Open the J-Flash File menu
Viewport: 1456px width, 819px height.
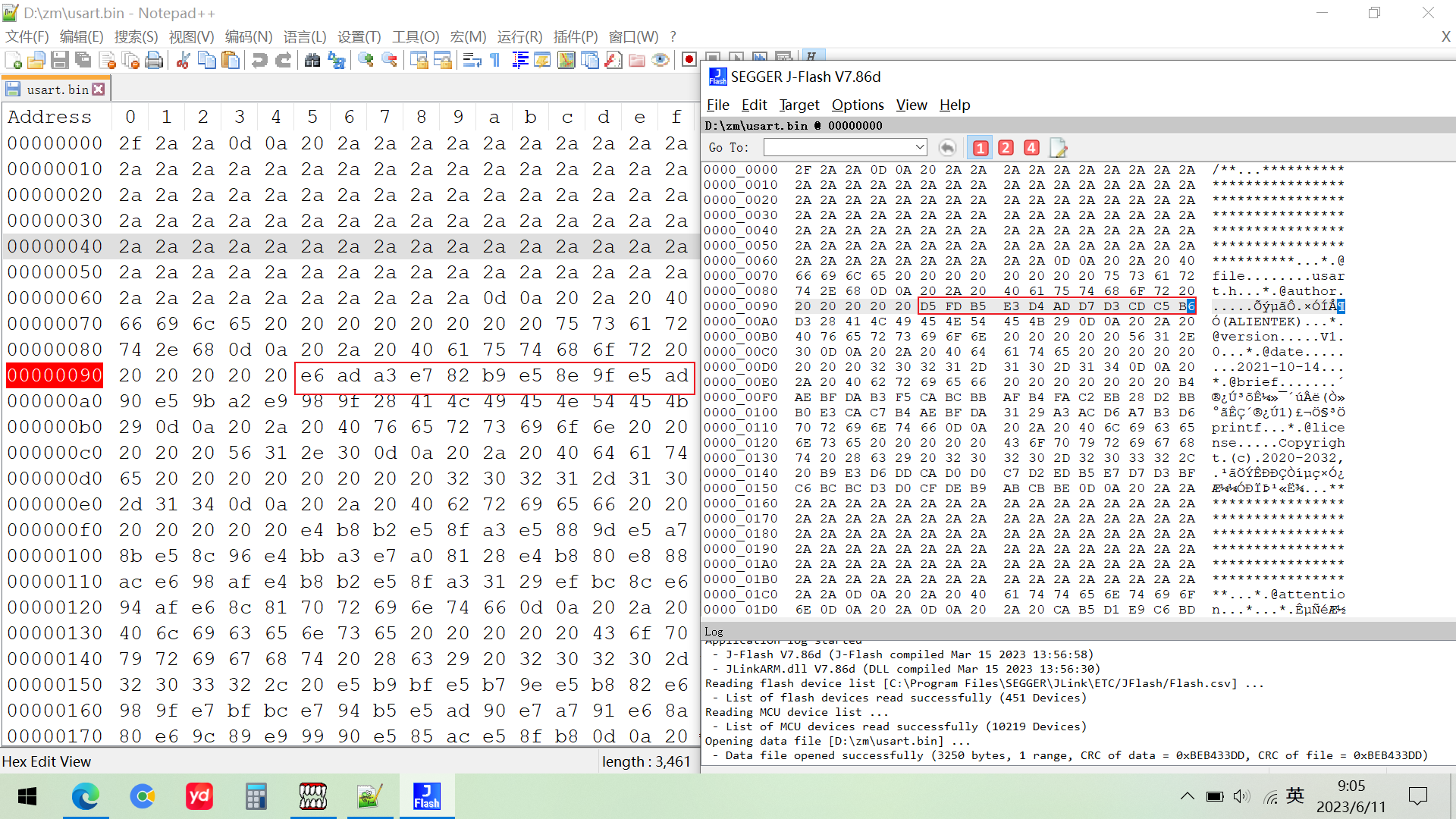(718, 105)
